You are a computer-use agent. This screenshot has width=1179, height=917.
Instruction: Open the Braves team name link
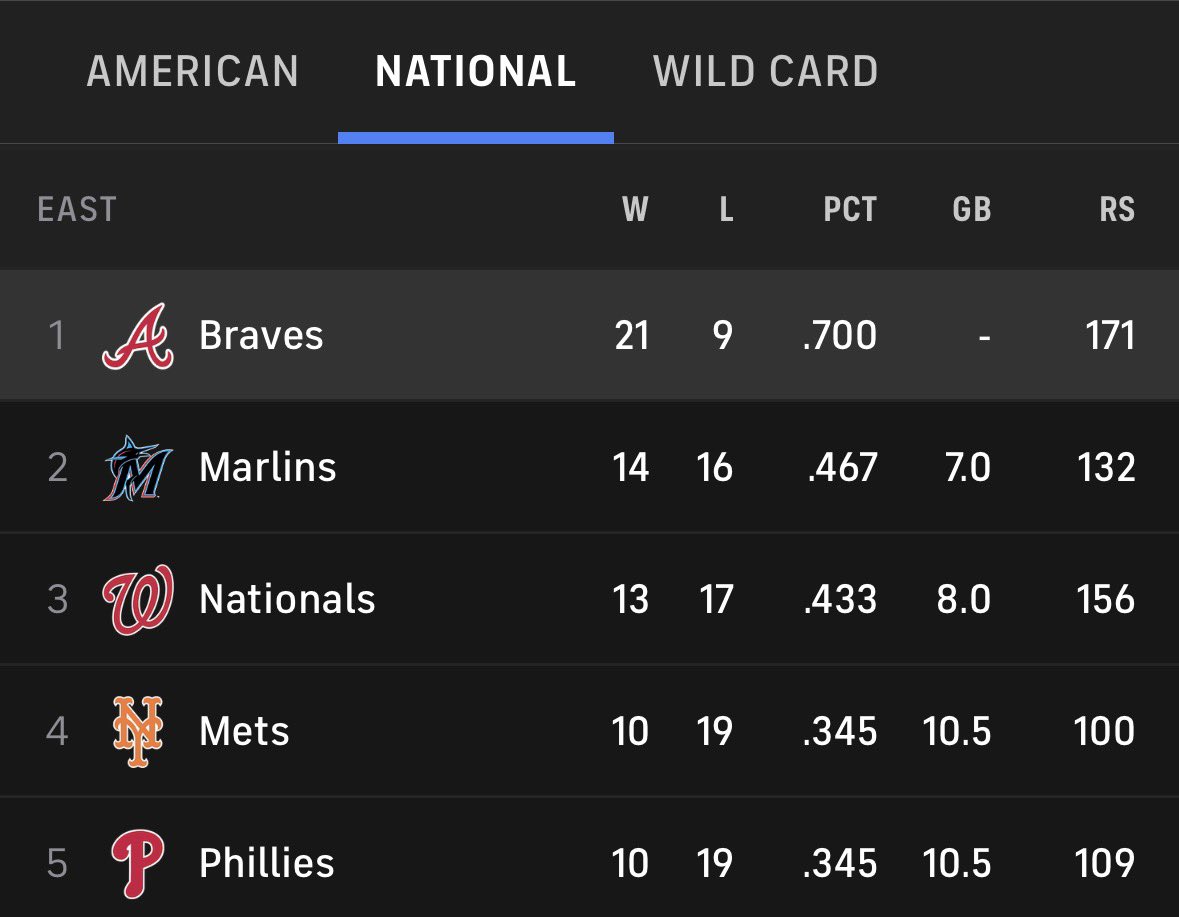261,335
